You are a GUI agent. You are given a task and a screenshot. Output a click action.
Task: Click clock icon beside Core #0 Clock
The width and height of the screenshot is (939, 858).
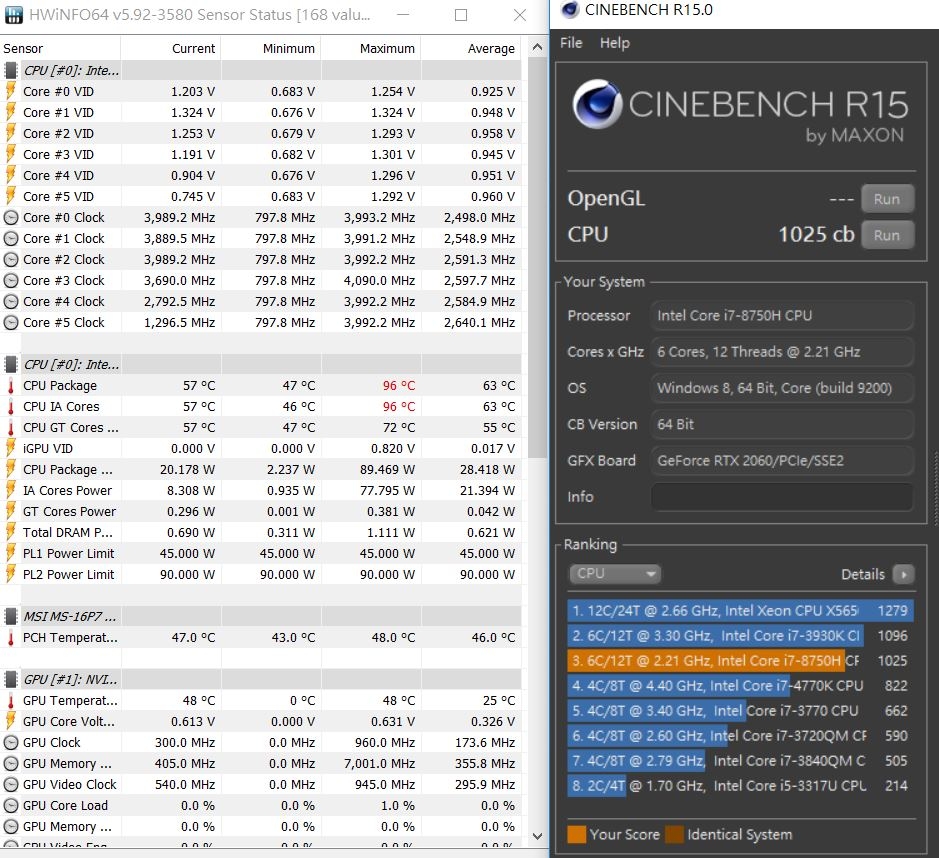coord(11,217)
